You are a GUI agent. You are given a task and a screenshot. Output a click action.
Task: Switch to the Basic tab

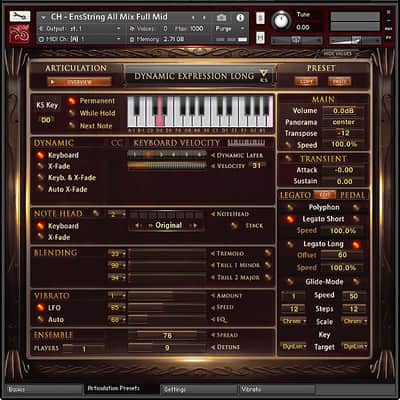(44, 389)
